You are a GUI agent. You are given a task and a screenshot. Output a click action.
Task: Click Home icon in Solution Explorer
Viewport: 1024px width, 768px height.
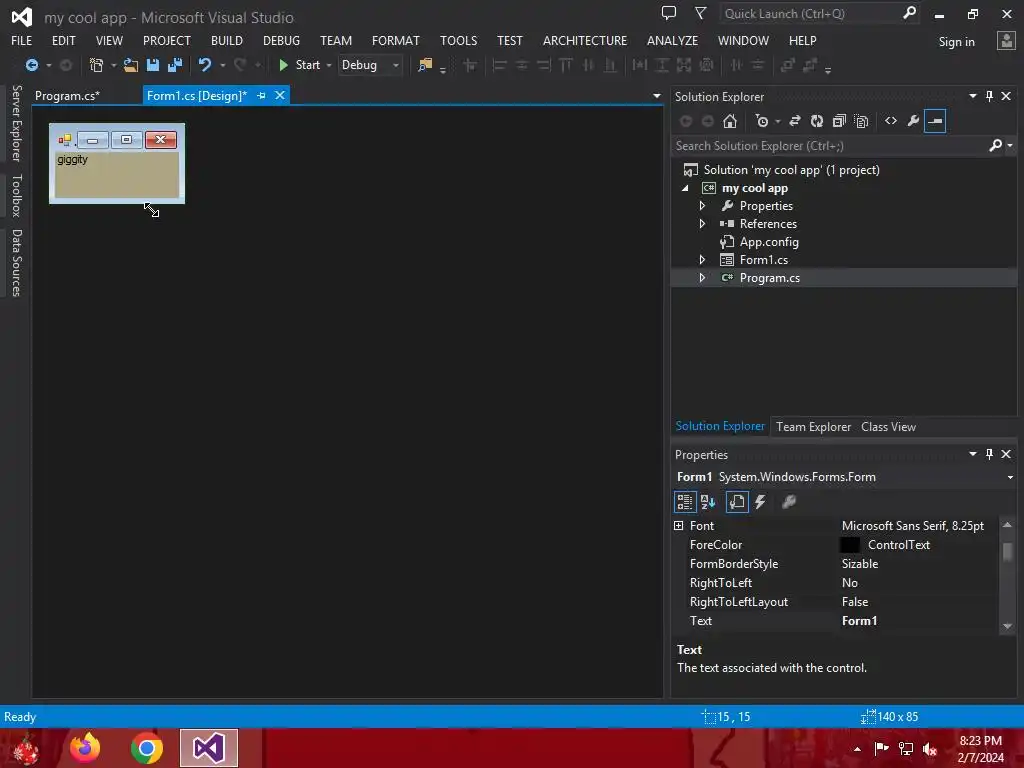(x=729, y=121)
